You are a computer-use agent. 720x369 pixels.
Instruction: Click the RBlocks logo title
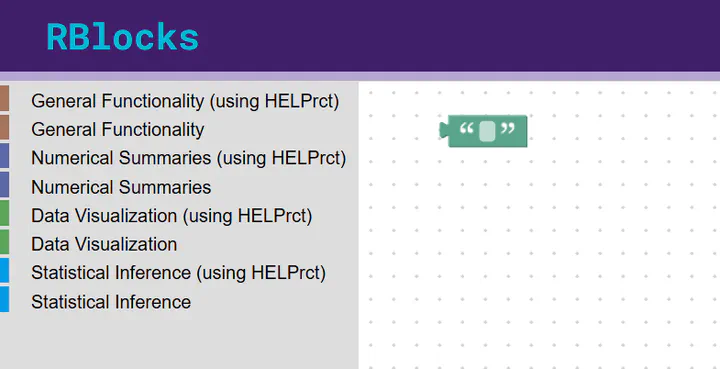pos(123,37)
